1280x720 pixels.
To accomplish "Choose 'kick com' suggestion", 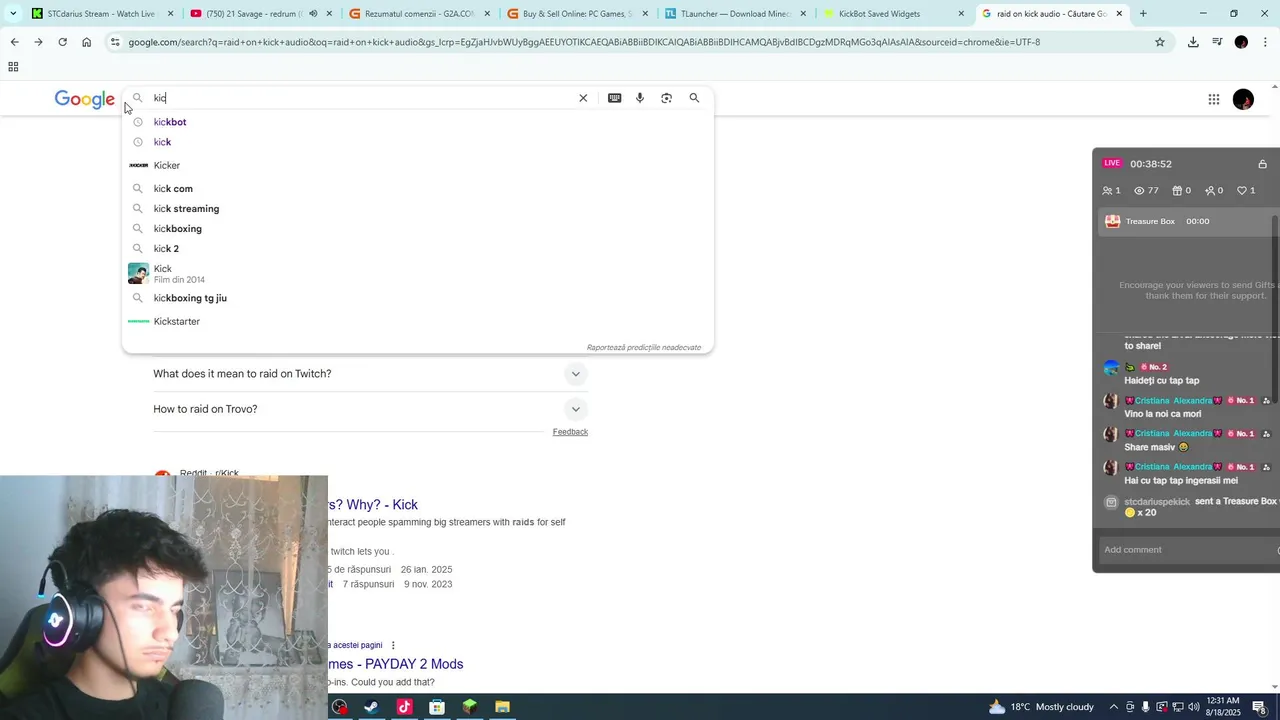I will click(418, 189).
